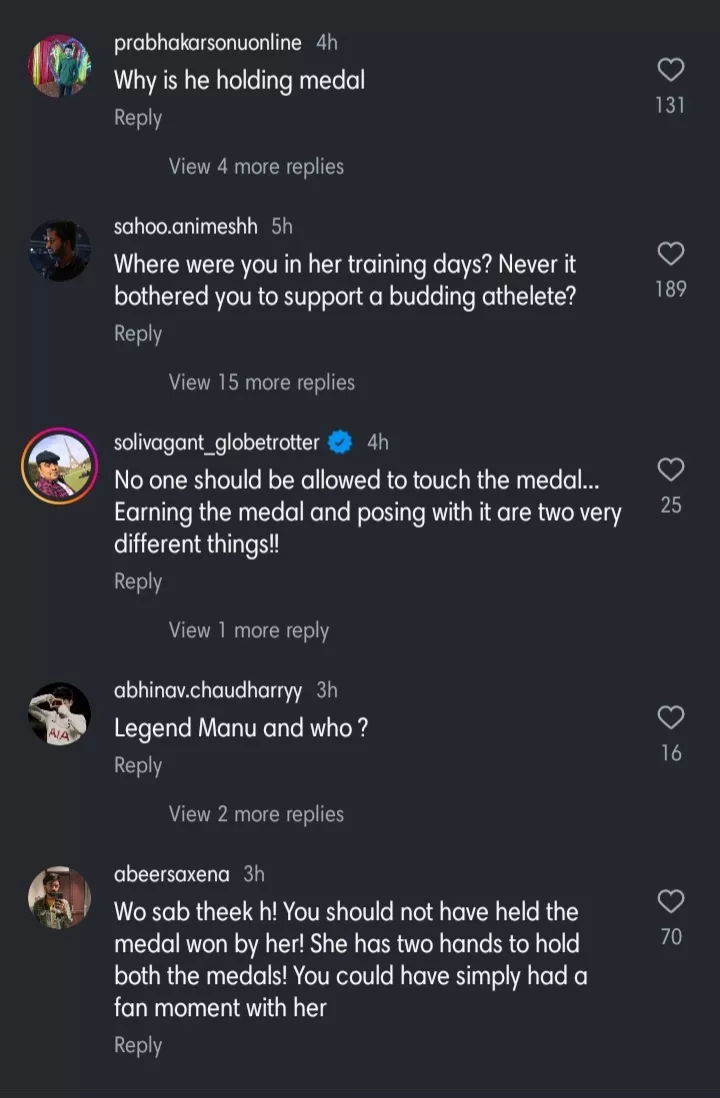The image size is (720, 1098).
Task: Open abhinav.chaudharryy username link
Action: pyautogui.click(x=208, y=690)
